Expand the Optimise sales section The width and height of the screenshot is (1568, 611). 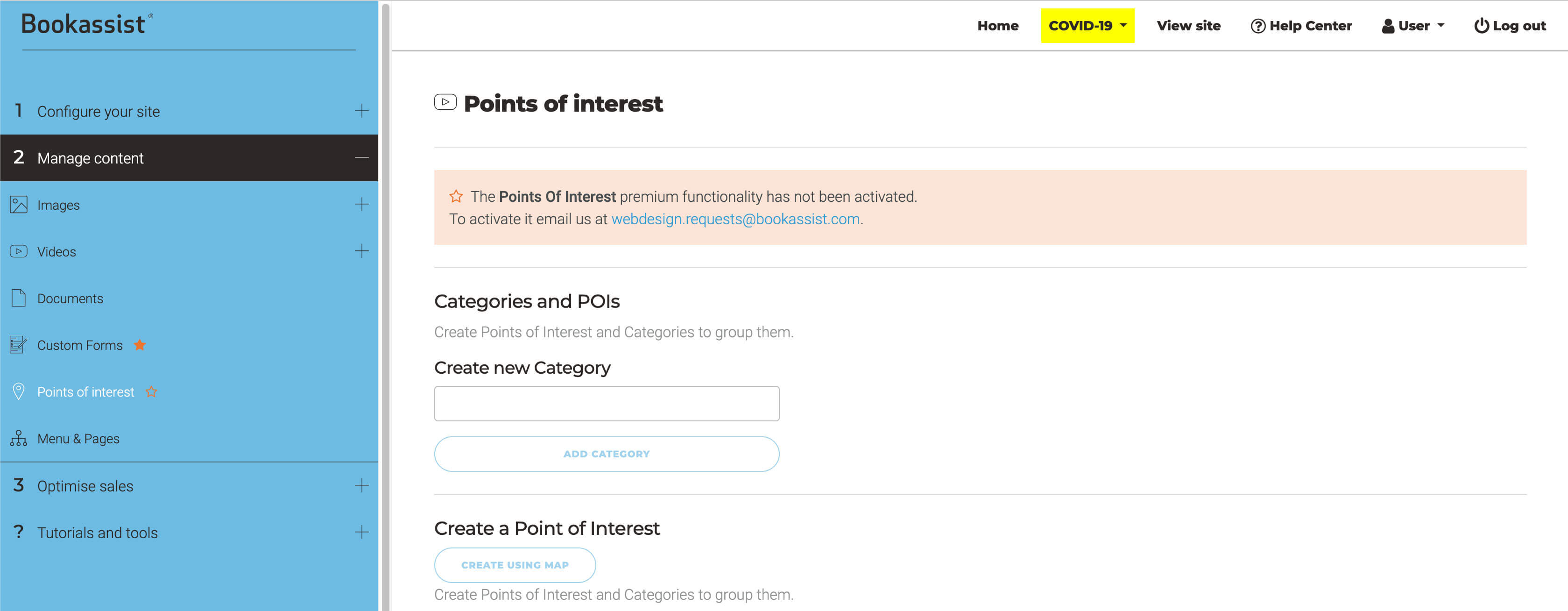361,485
